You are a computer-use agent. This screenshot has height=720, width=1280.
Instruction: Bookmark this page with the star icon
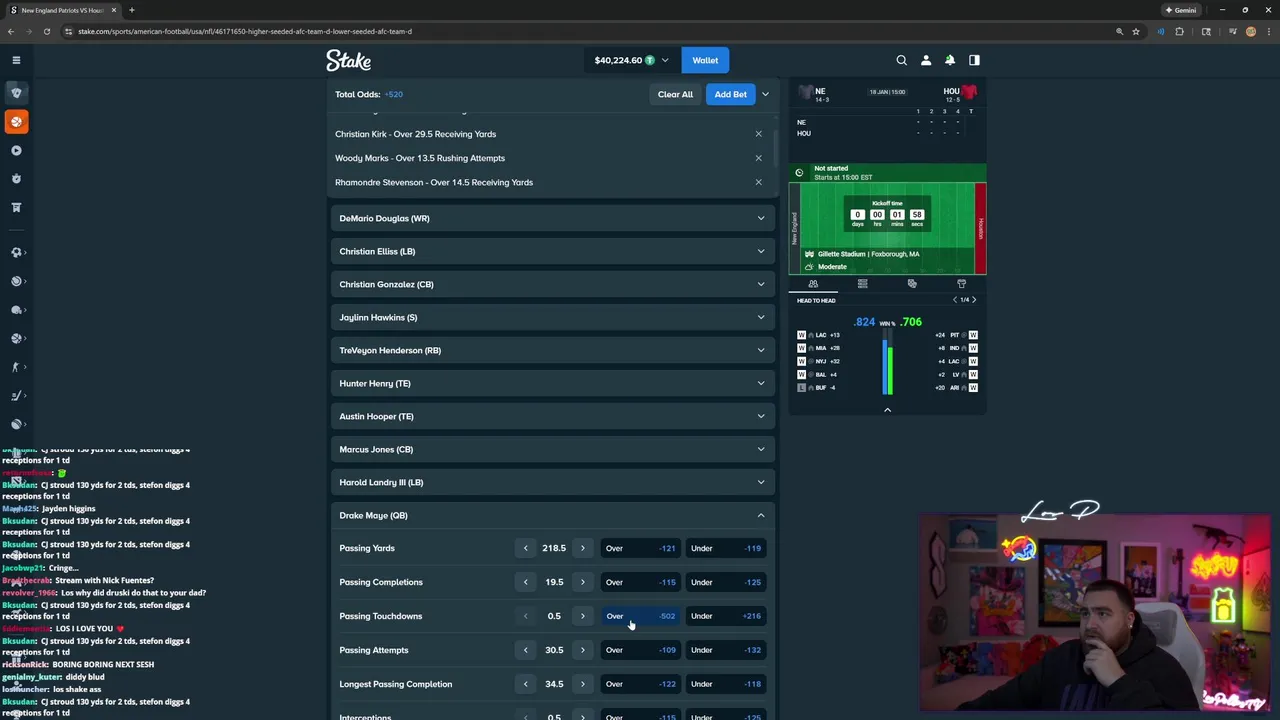pyautogui.click(x=1136, y=31)
